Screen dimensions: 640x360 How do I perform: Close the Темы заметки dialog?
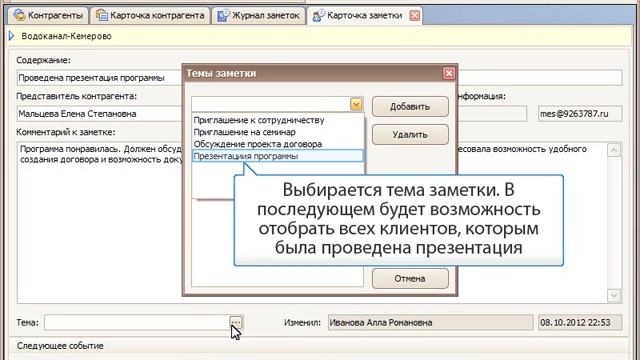click(x=449, y=73)
